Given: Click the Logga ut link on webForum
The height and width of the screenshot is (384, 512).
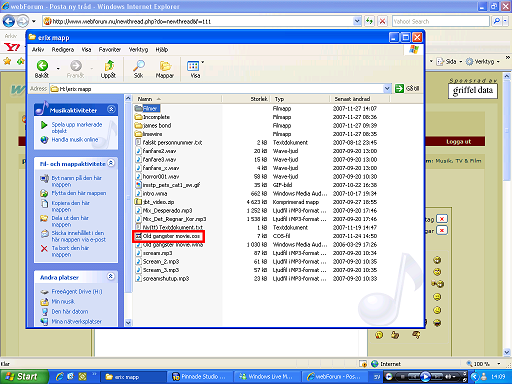Looking at the screenshot, I should tap(458, 142).
